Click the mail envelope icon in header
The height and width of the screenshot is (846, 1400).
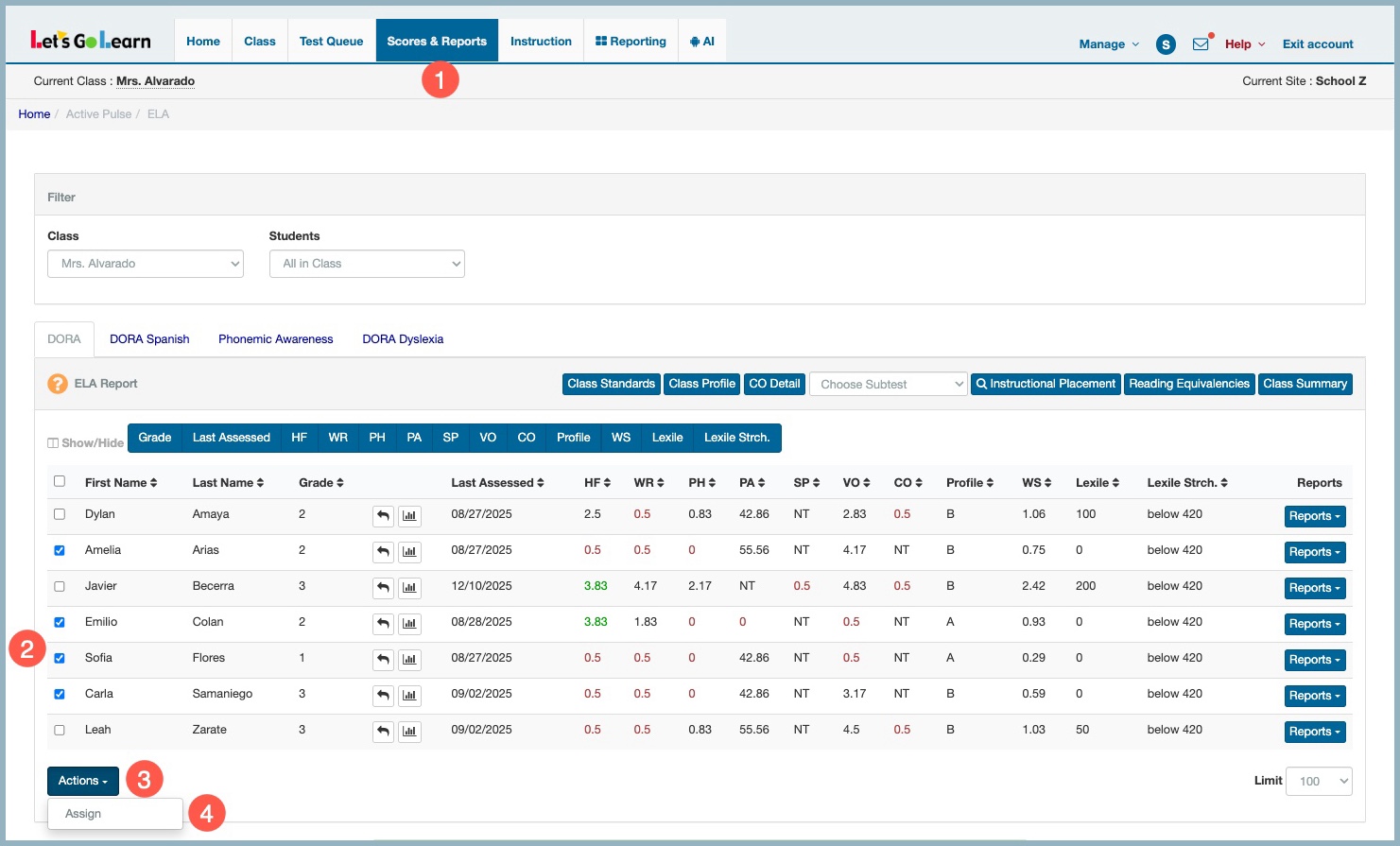tap(1200, 44)
